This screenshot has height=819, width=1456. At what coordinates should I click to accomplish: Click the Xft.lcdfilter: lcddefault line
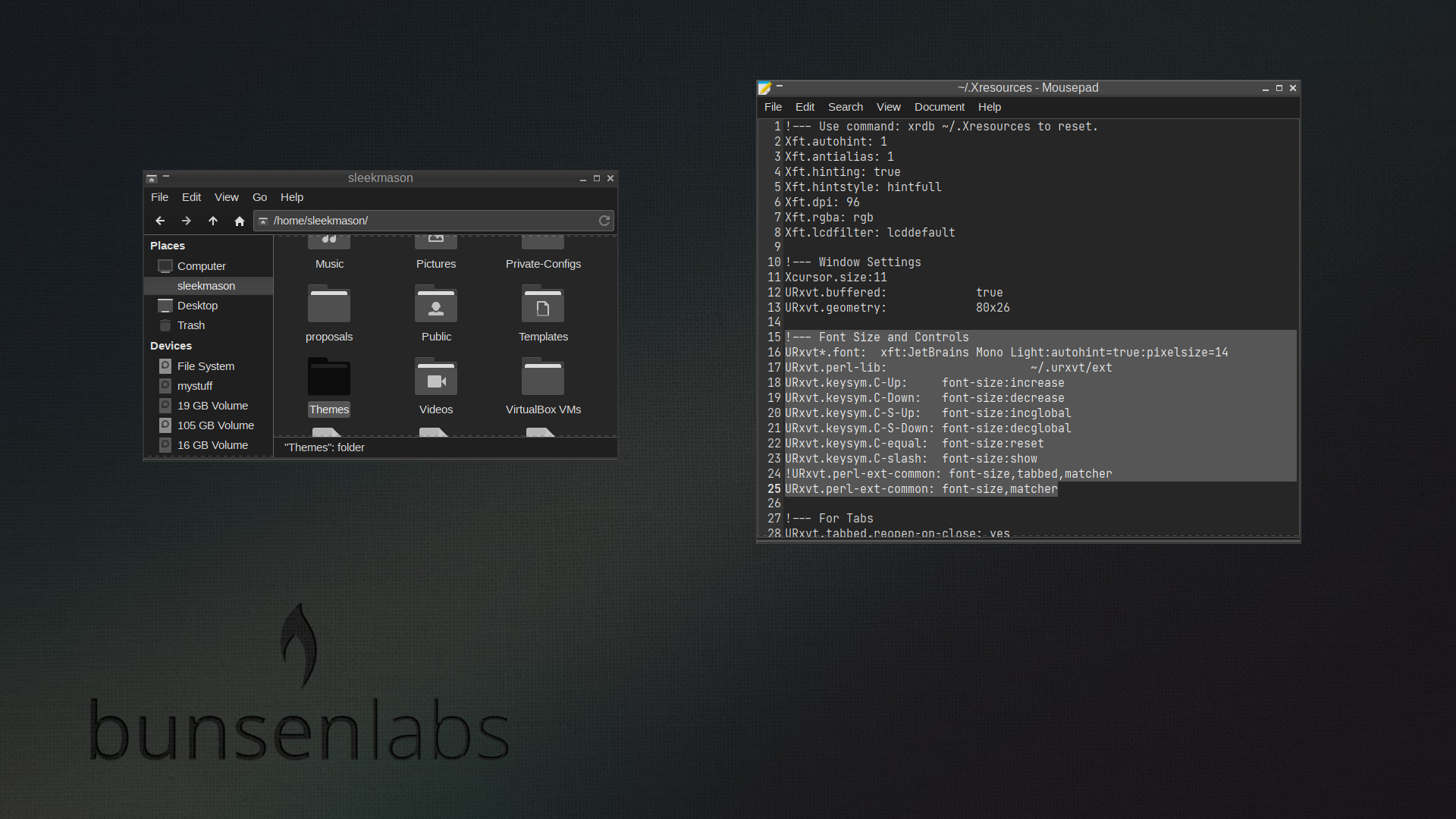[x=870, y=233]
